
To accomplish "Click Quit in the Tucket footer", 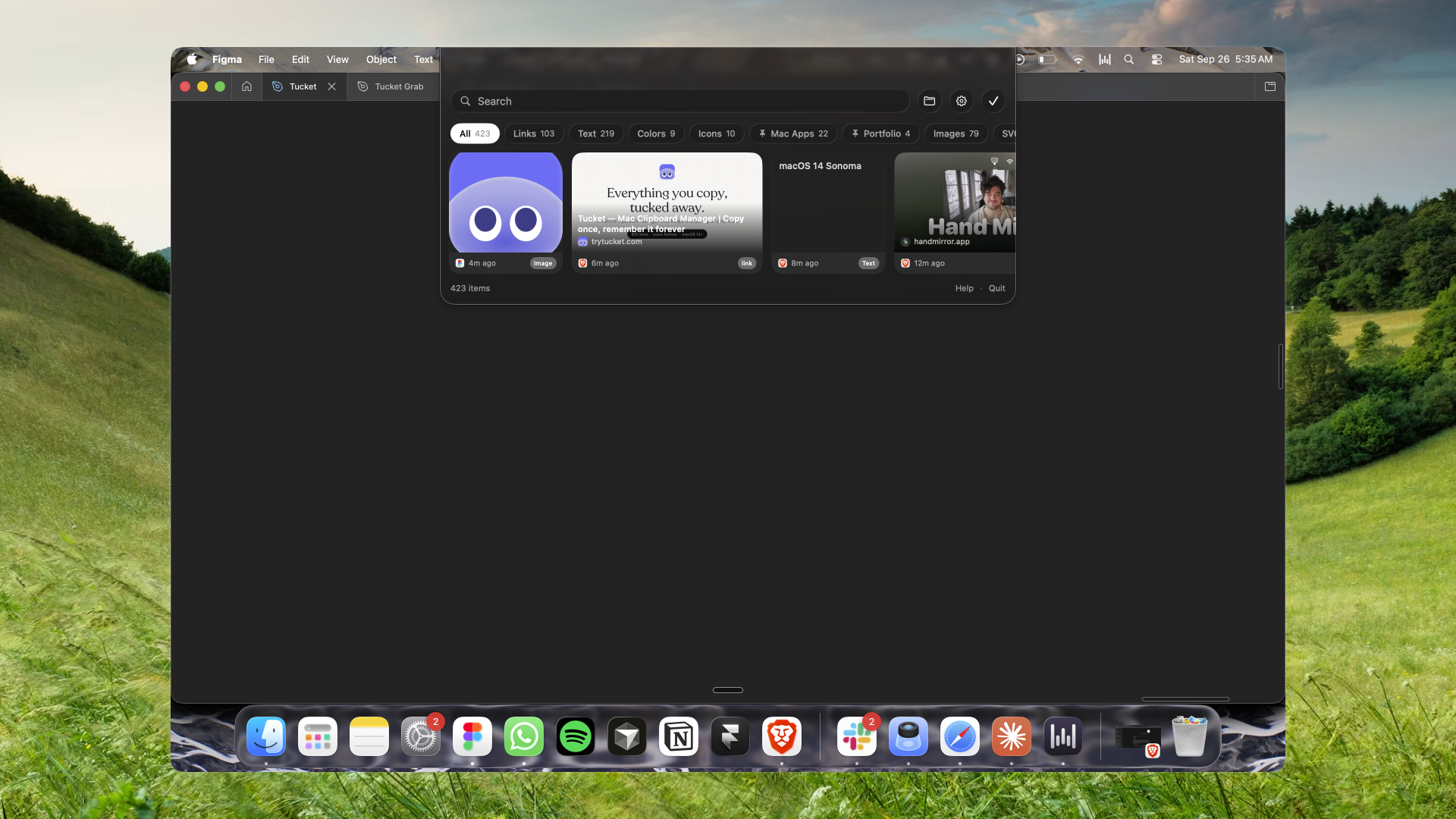I will tap(996, 288).
